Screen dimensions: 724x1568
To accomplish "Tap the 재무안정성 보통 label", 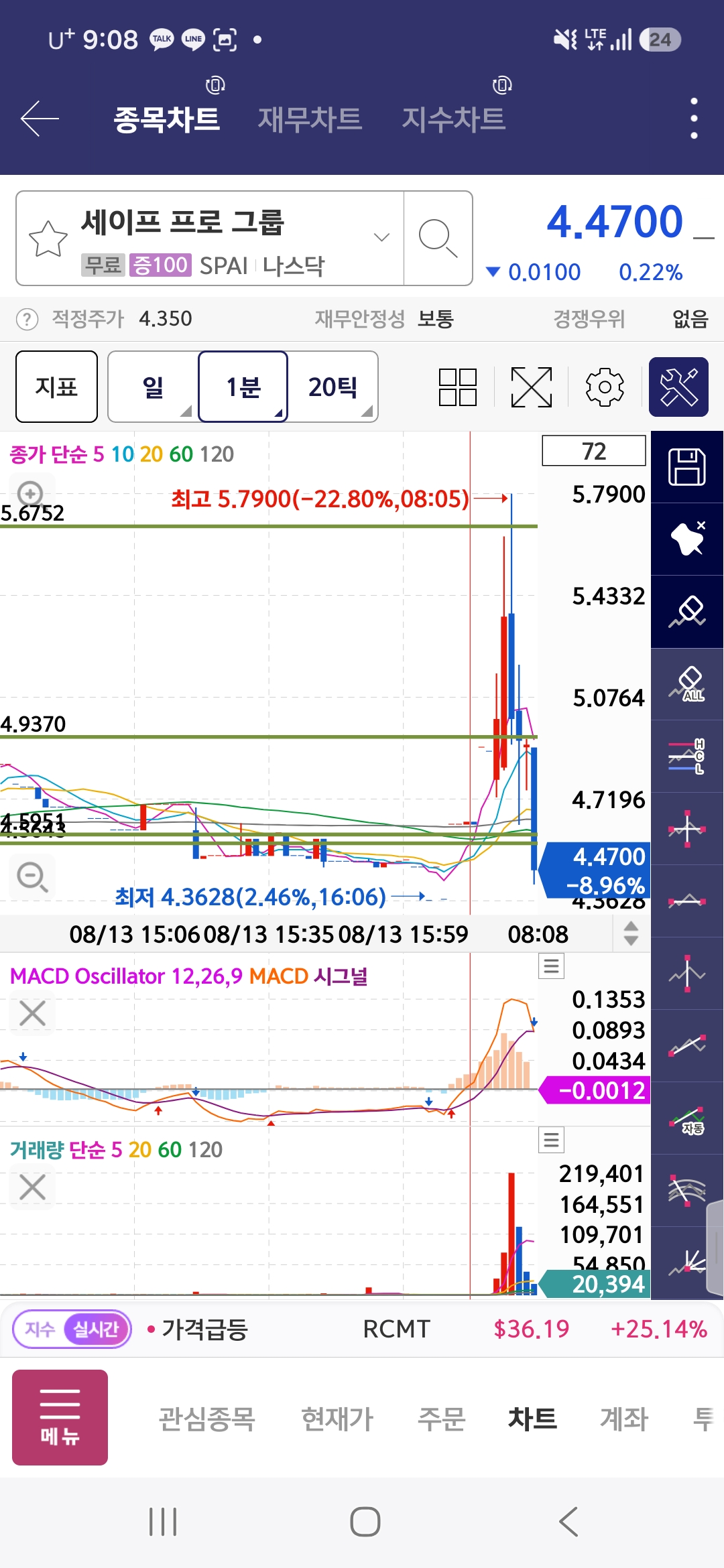I will click(x=385, y=319).
